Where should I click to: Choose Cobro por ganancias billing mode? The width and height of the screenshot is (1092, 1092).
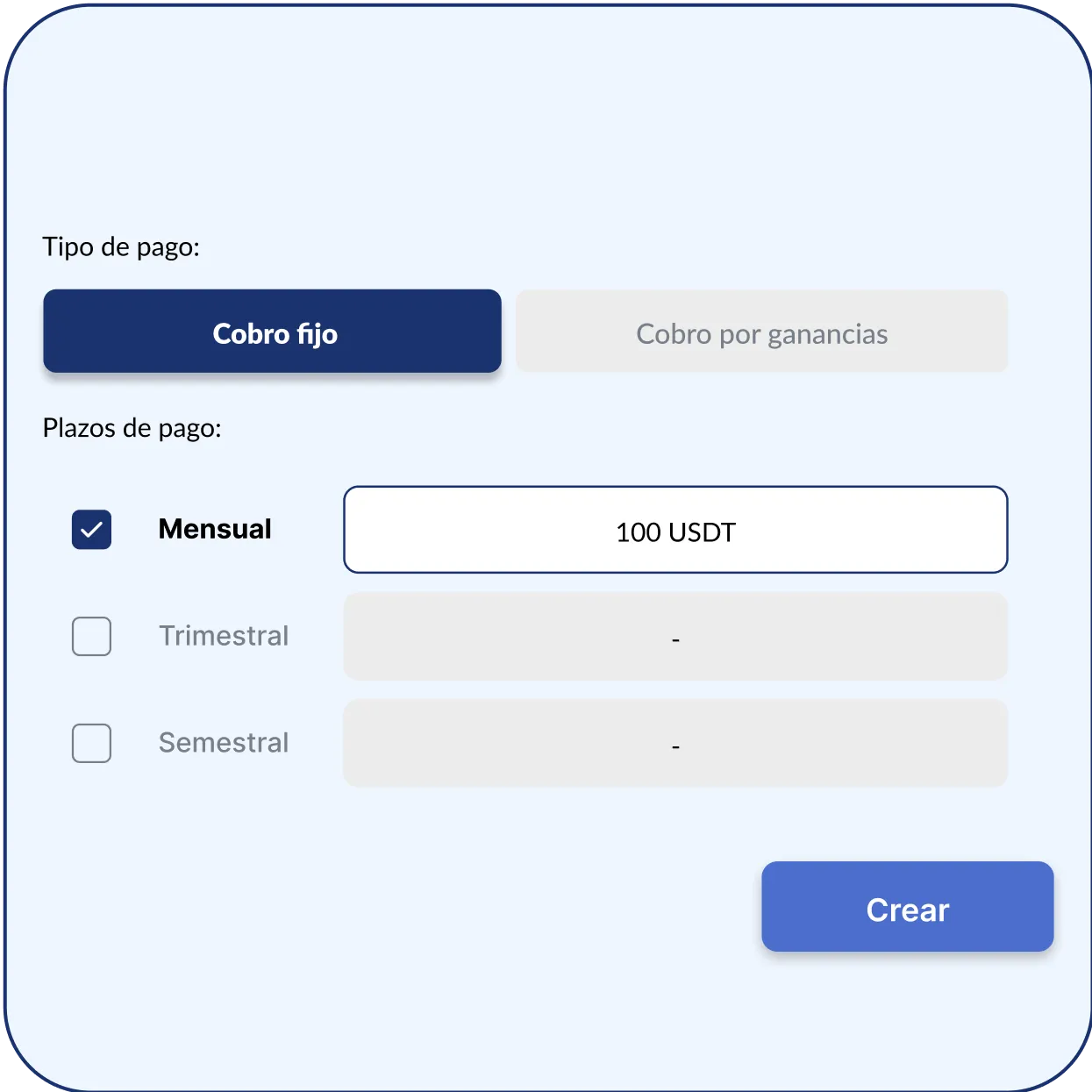[x=762, y=332]
